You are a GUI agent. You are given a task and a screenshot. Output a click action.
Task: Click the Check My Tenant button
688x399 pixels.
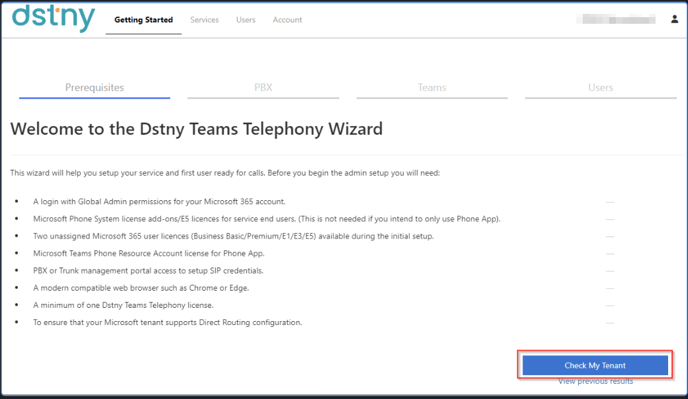pos(595,365)
